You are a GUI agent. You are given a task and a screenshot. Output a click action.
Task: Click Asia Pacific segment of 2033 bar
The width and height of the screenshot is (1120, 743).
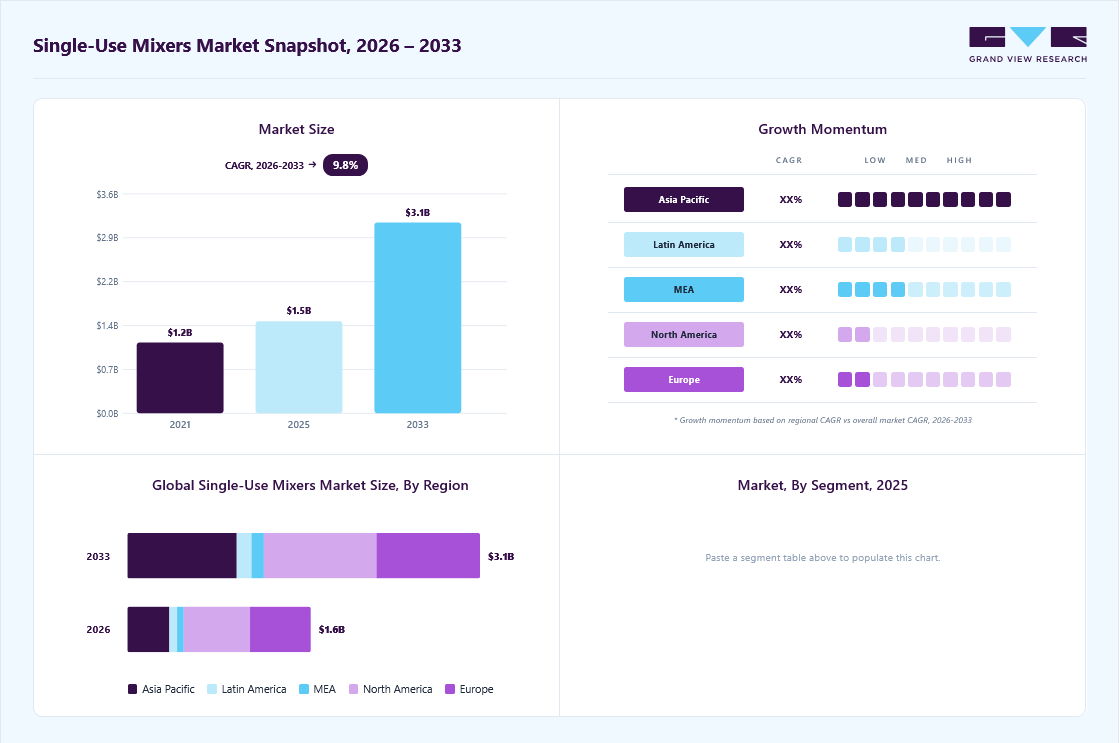pyautogui.click(x=182, y=556)
